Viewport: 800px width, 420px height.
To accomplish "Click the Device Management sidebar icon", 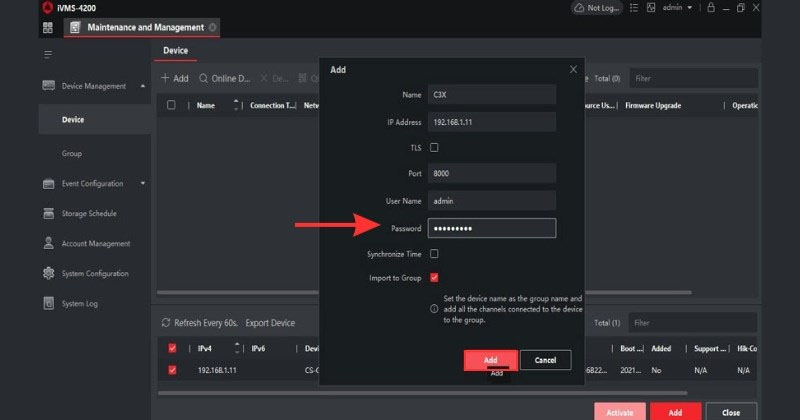I will pos(48,86).
